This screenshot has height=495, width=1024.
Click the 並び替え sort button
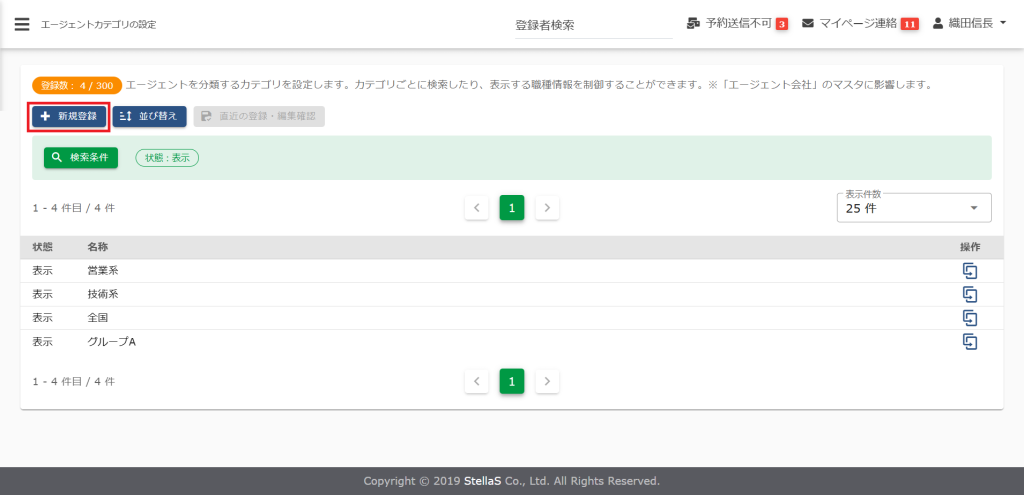click(149, 116)
